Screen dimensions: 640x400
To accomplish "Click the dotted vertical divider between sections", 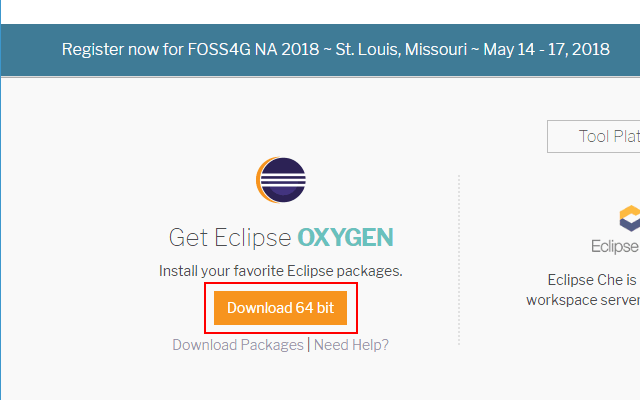I will tap(459, 260).
